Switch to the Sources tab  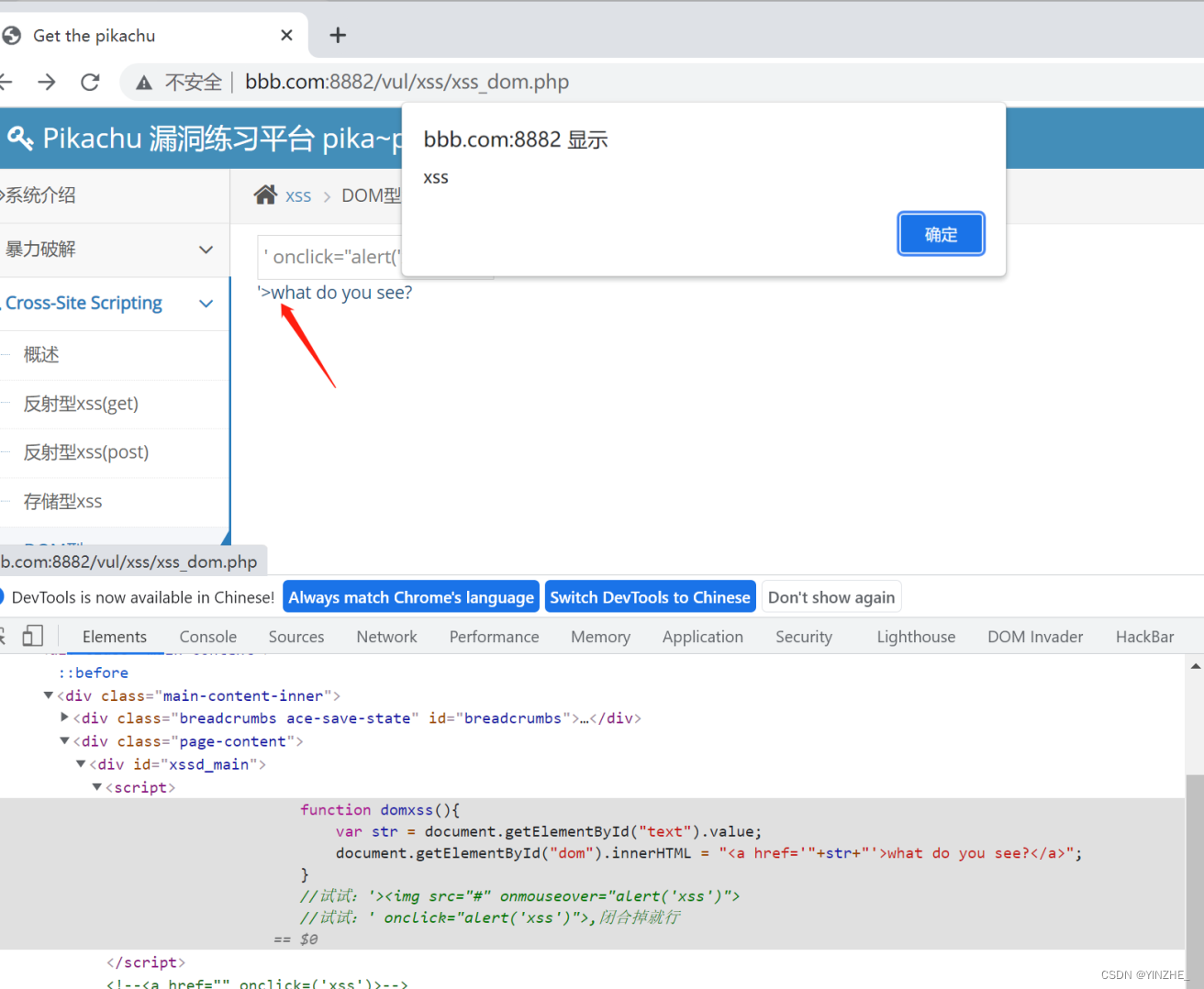296,637
